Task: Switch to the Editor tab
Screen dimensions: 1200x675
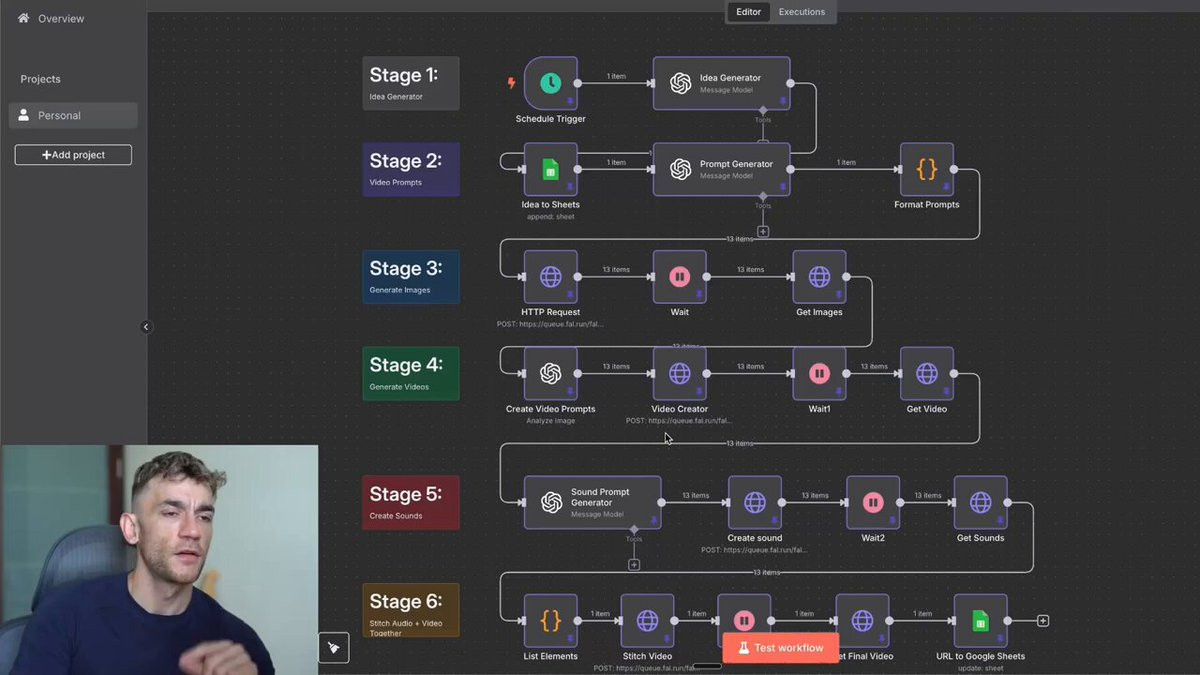Action: point(748,12)
